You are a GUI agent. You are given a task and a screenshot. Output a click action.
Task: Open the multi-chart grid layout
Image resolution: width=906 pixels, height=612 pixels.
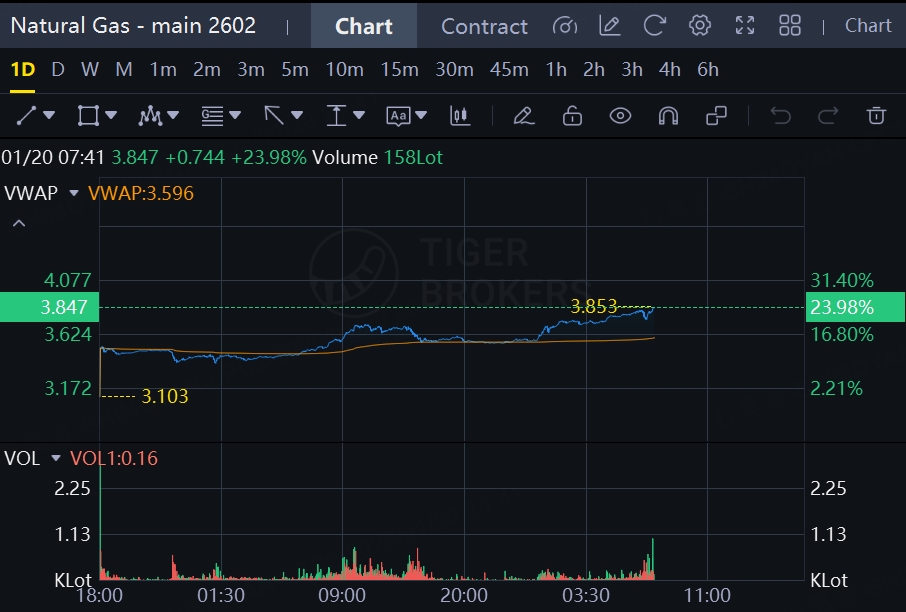click(x=790, y=26)
